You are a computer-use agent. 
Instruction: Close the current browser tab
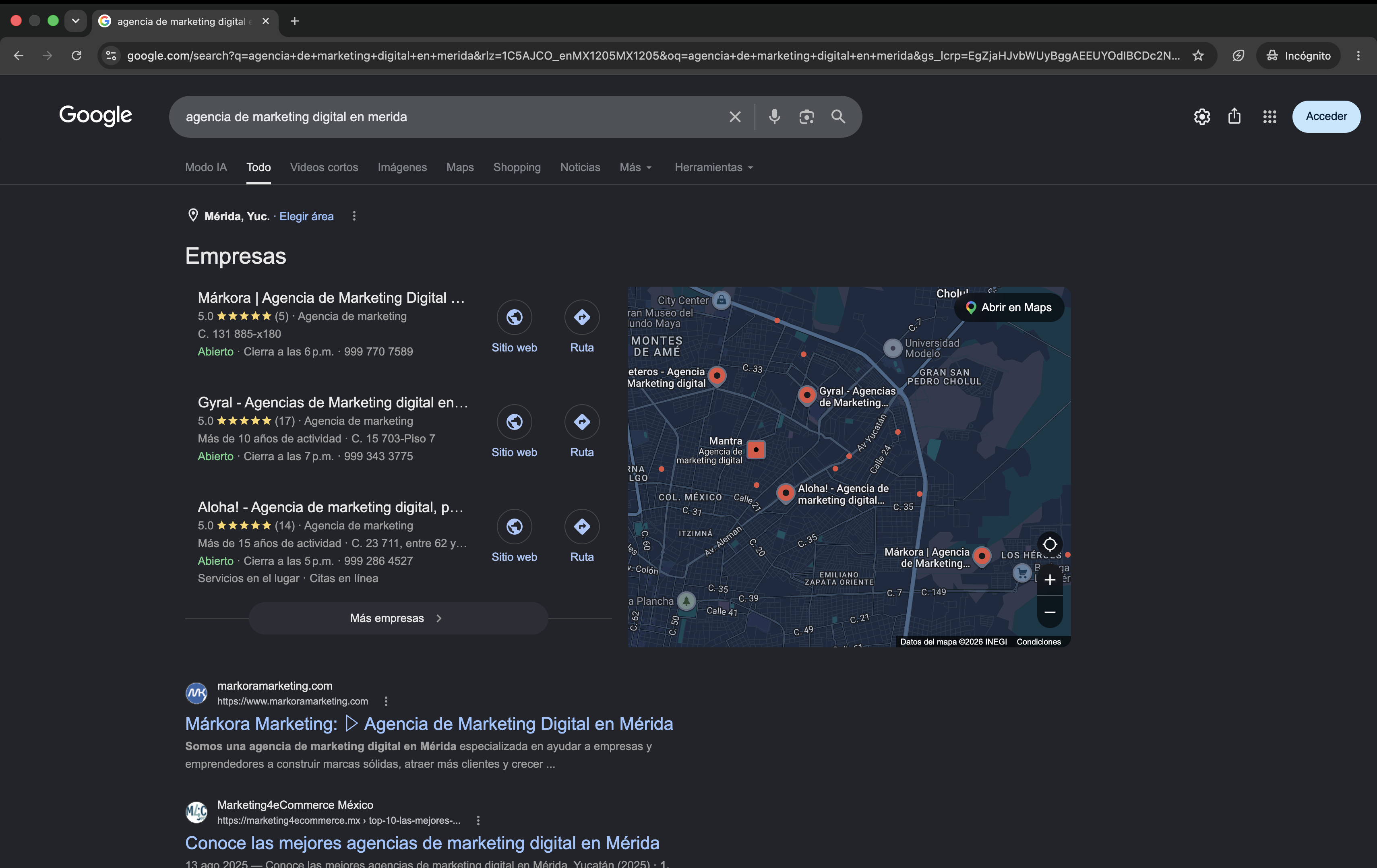(265, 21)
